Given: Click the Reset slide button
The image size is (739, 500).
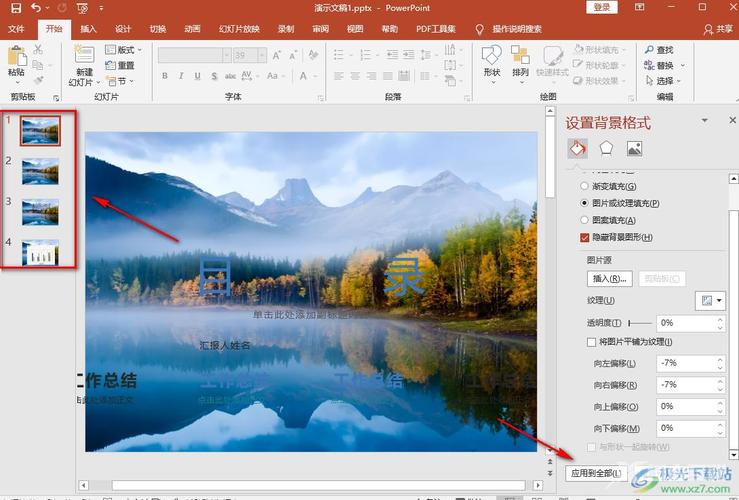Looking at the screenshot, I should pos(120,65).
